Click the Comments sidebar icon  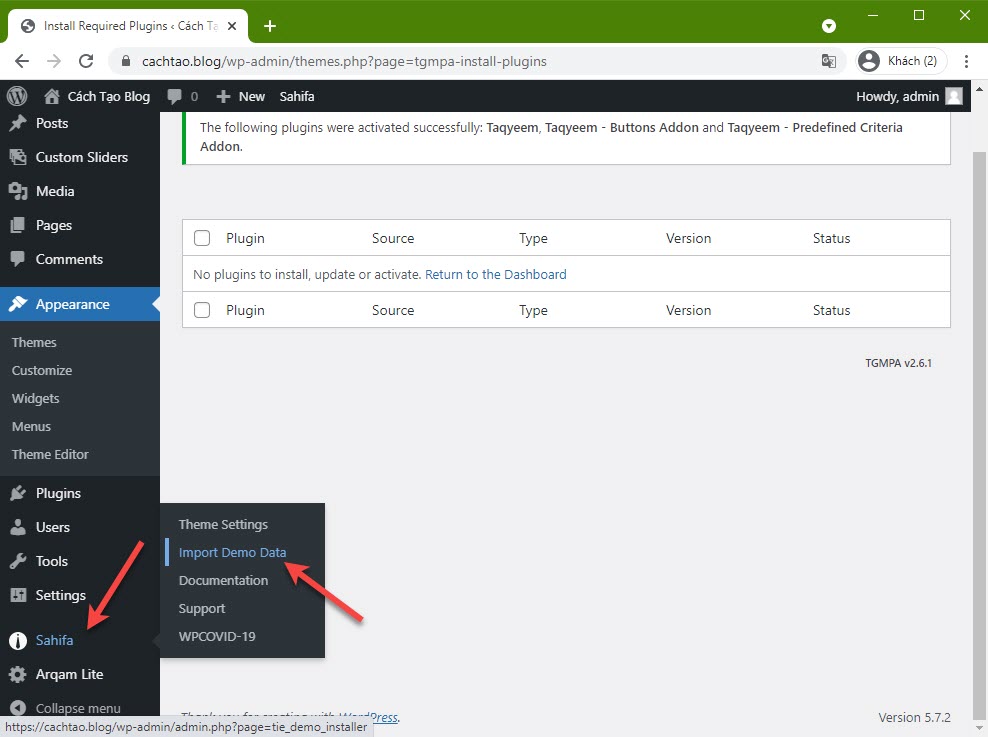click(x=18, y=259)
